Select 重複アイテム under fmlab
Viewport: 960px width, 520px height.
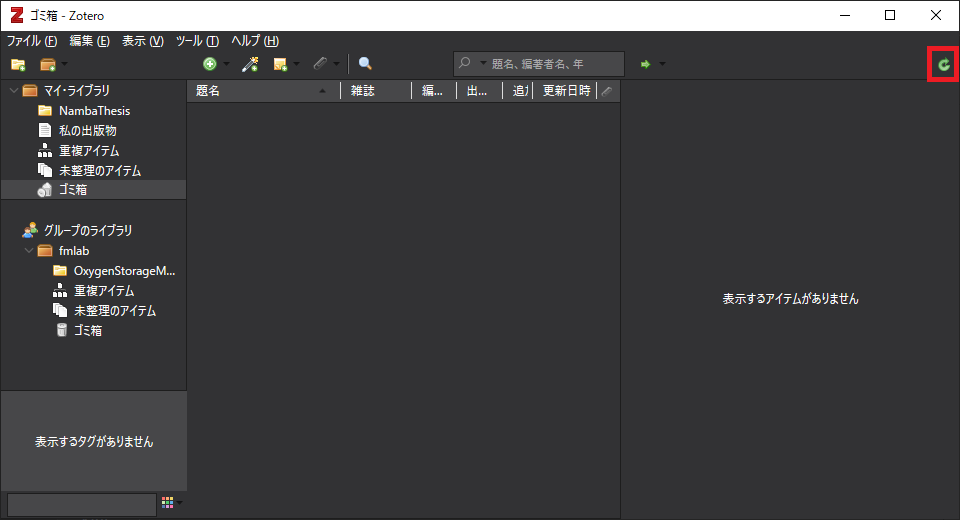pyautogui.click(x=104, y=291)
